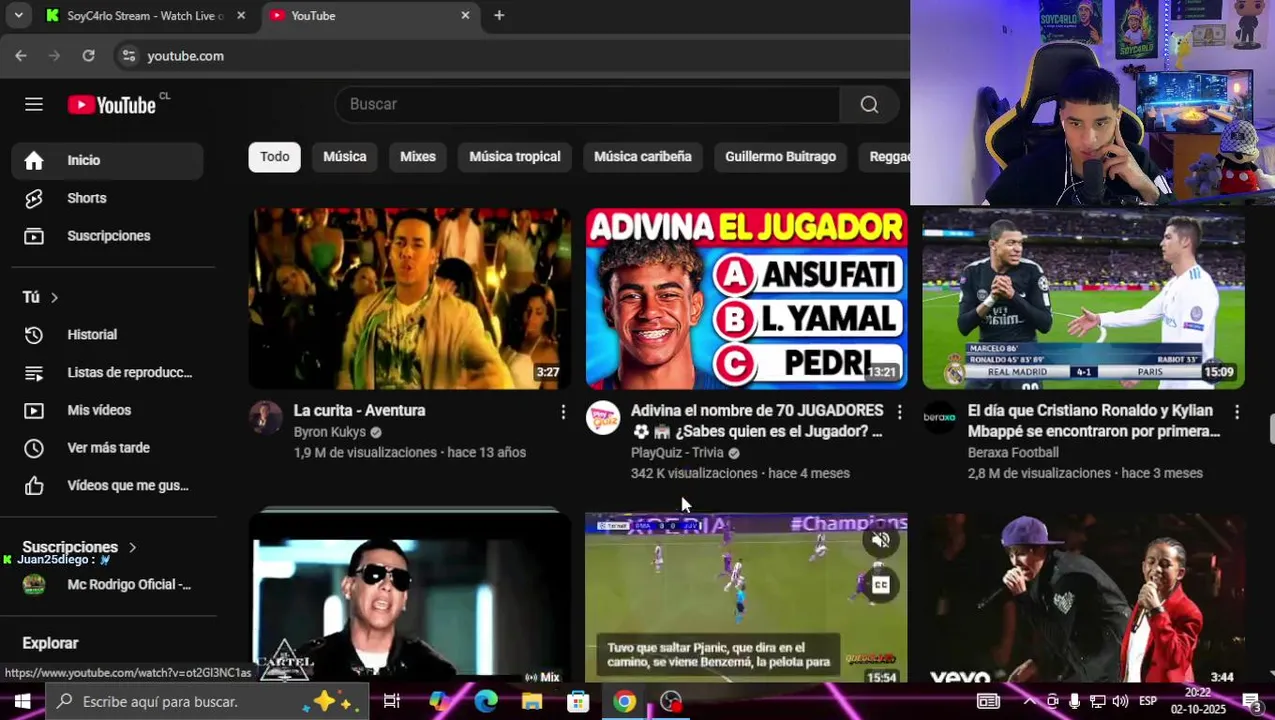Open Beraxa Football channel link
The image size is (1275, 720).
[1013, 453]
